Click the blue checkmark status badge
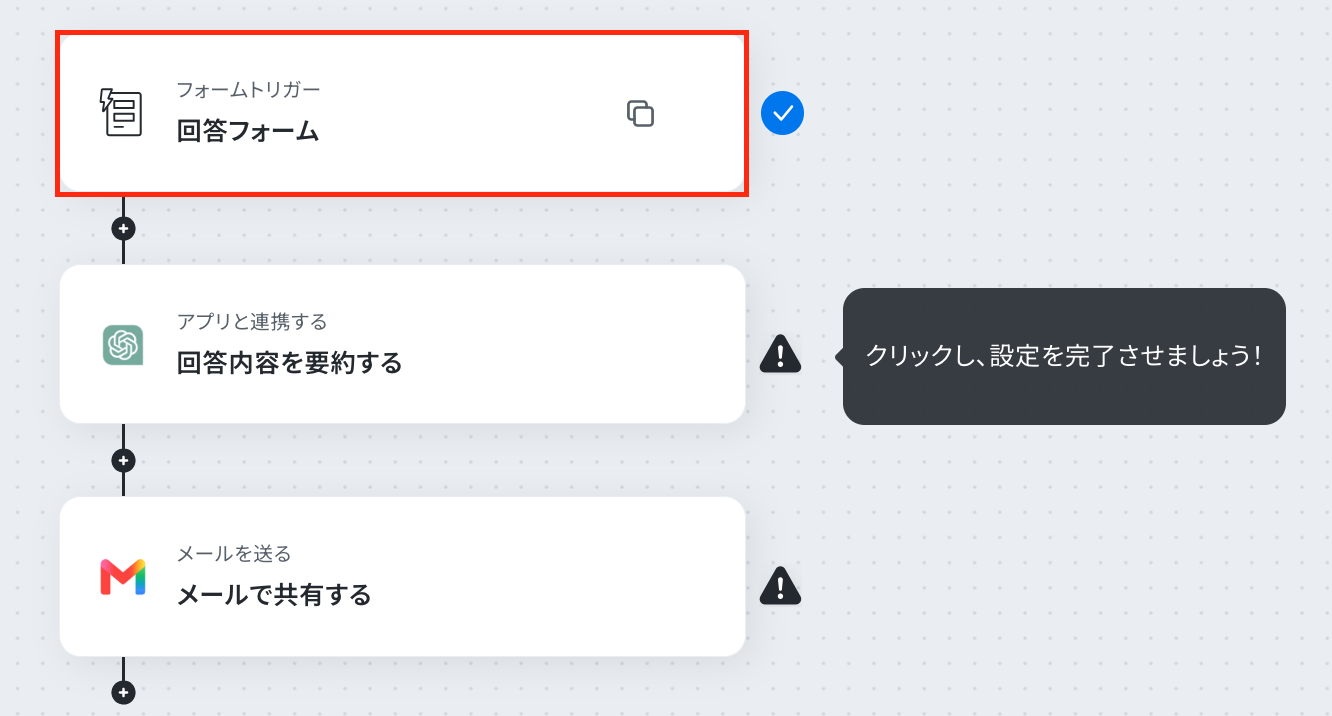Viewport: 1332px width, 716px height. tap(782, 113)
